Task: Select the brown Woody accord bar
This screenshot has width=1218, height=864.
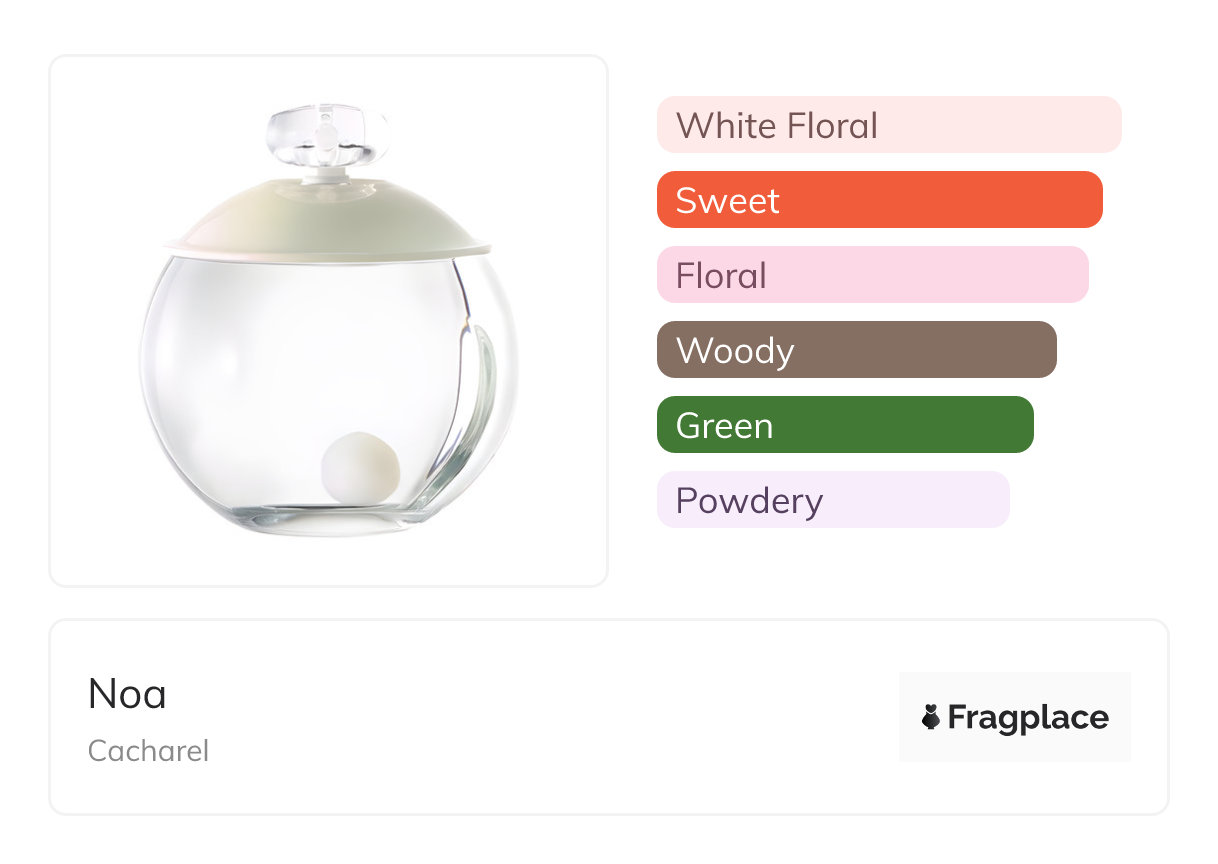Action: (x=856, y=350)
